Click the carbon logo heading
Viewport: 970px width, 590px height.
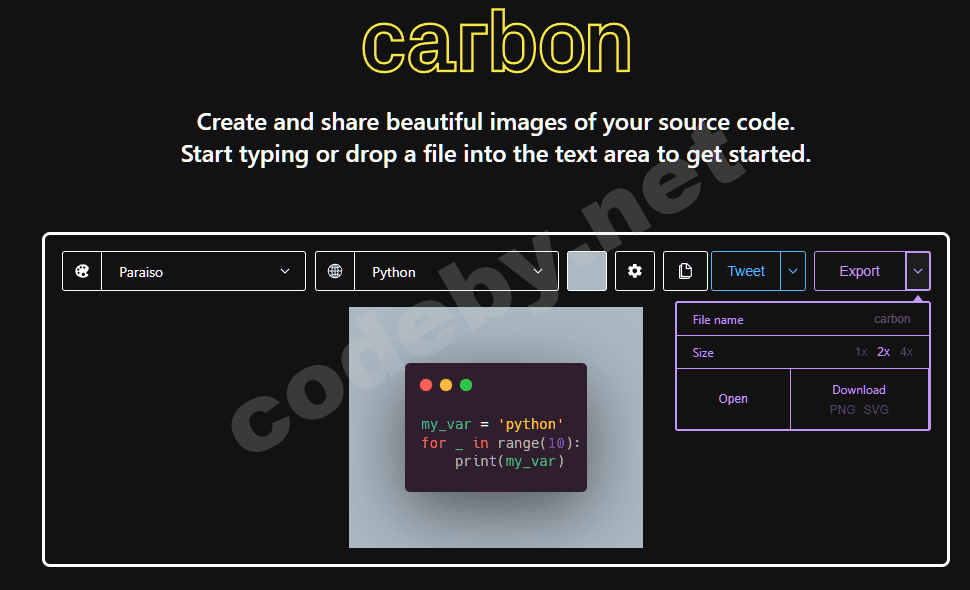click(x=496, y=41)
